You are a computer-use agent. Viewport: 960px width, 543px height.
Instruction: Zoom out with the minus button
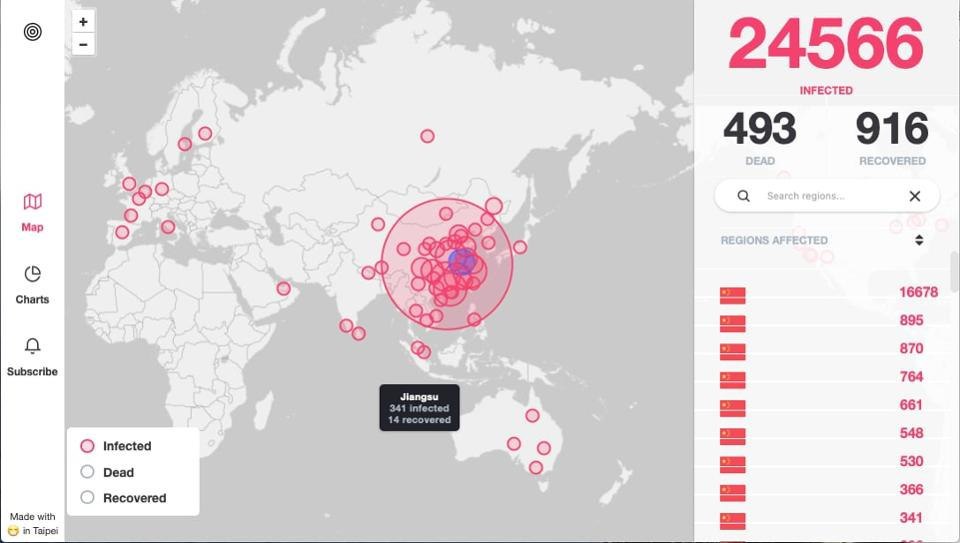(x=83, y=44)
